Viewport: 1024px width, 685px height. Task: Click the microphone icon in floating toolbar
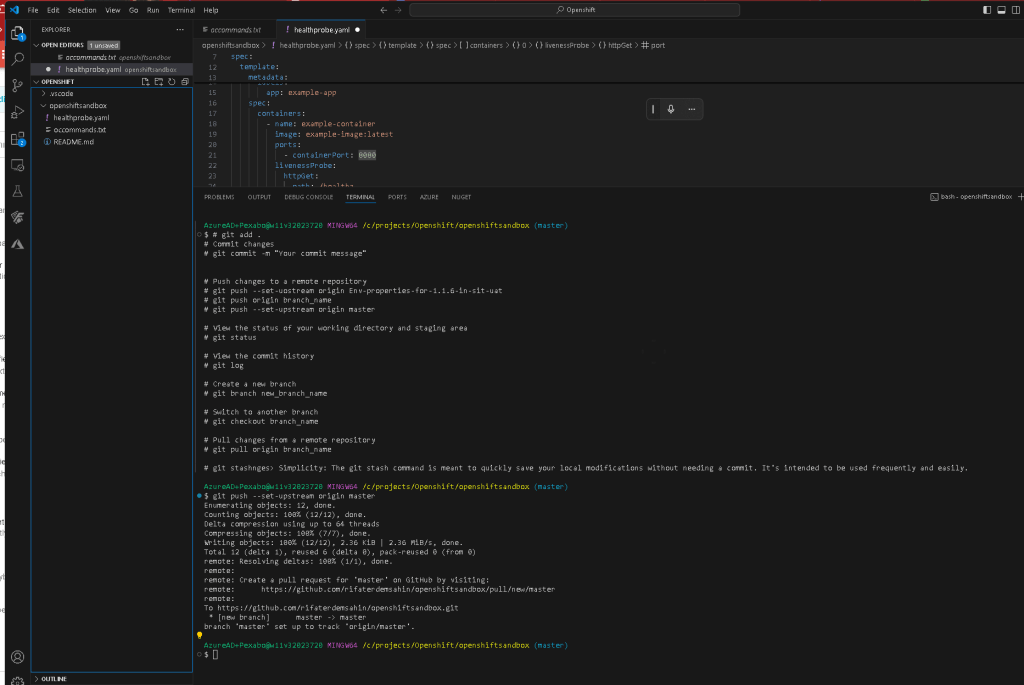[671, 109]
